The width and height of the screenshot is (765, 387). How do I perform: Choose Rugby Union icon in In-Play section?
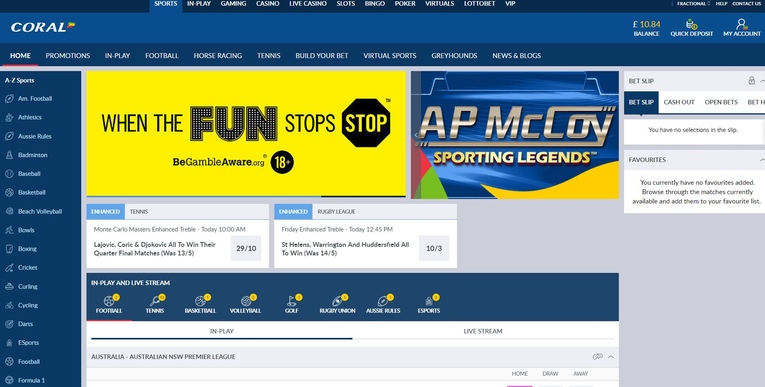pyautogui.click(x=338, y=301)
